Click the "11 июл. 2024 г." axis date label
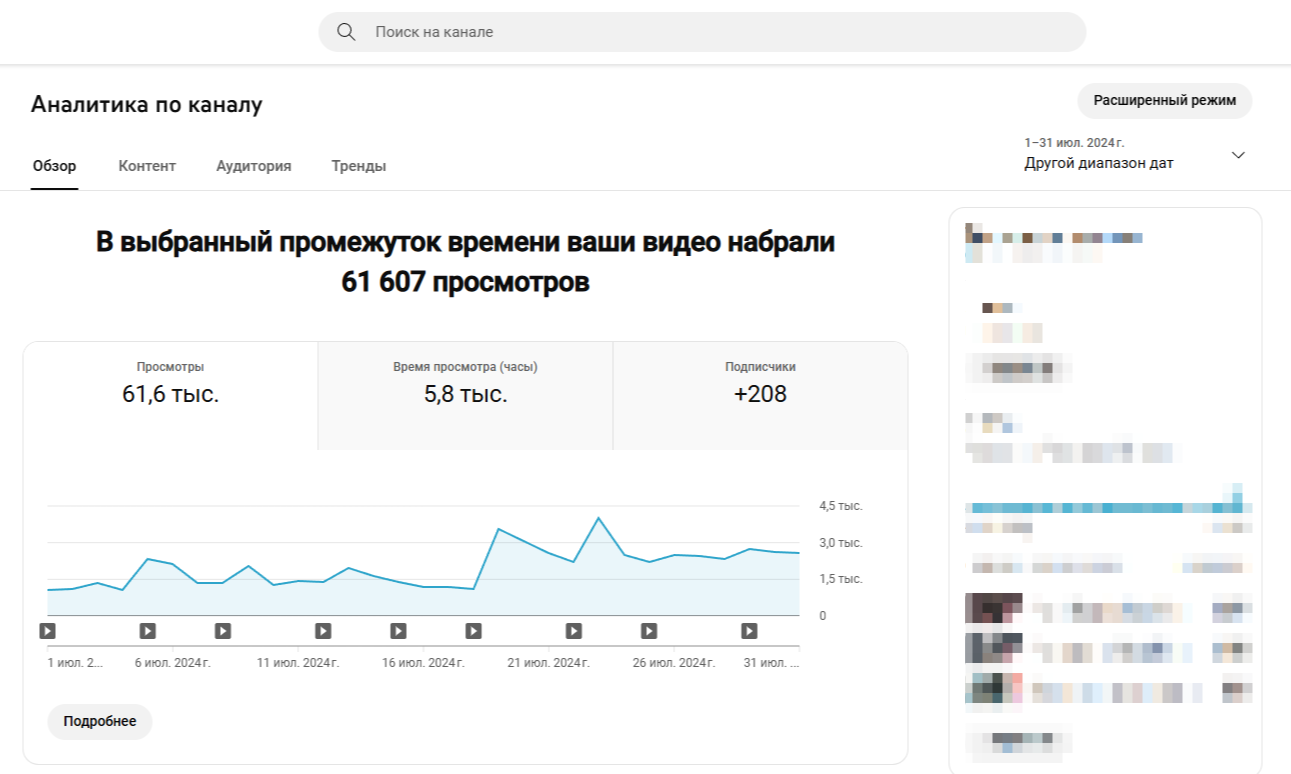Viewport: 1291px width, 774px height. point(298,663)
